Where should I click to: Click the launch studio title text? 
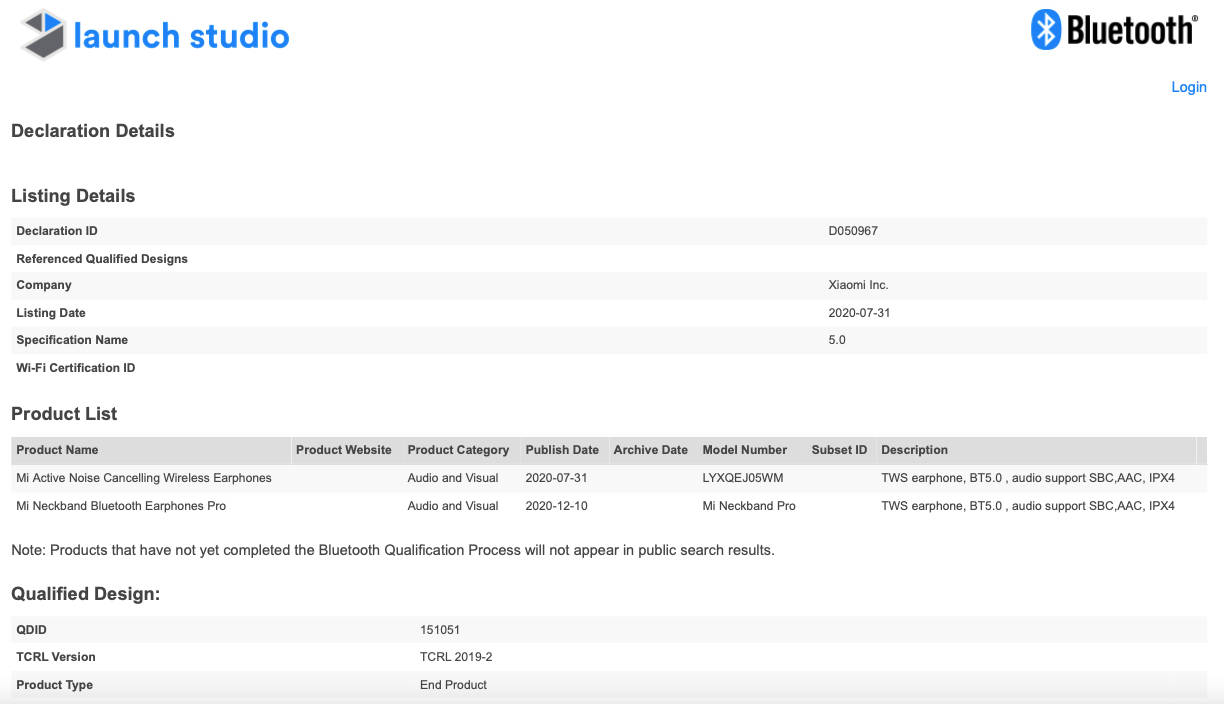coord(181,36)
